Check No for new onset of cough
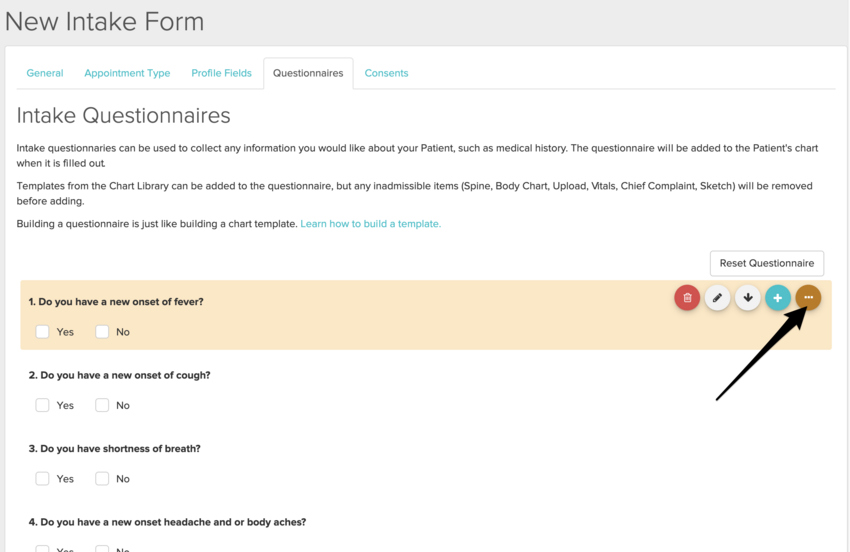The width and height of the screenshot is (850, 552). pyautogui.click(x=102, y=405)
